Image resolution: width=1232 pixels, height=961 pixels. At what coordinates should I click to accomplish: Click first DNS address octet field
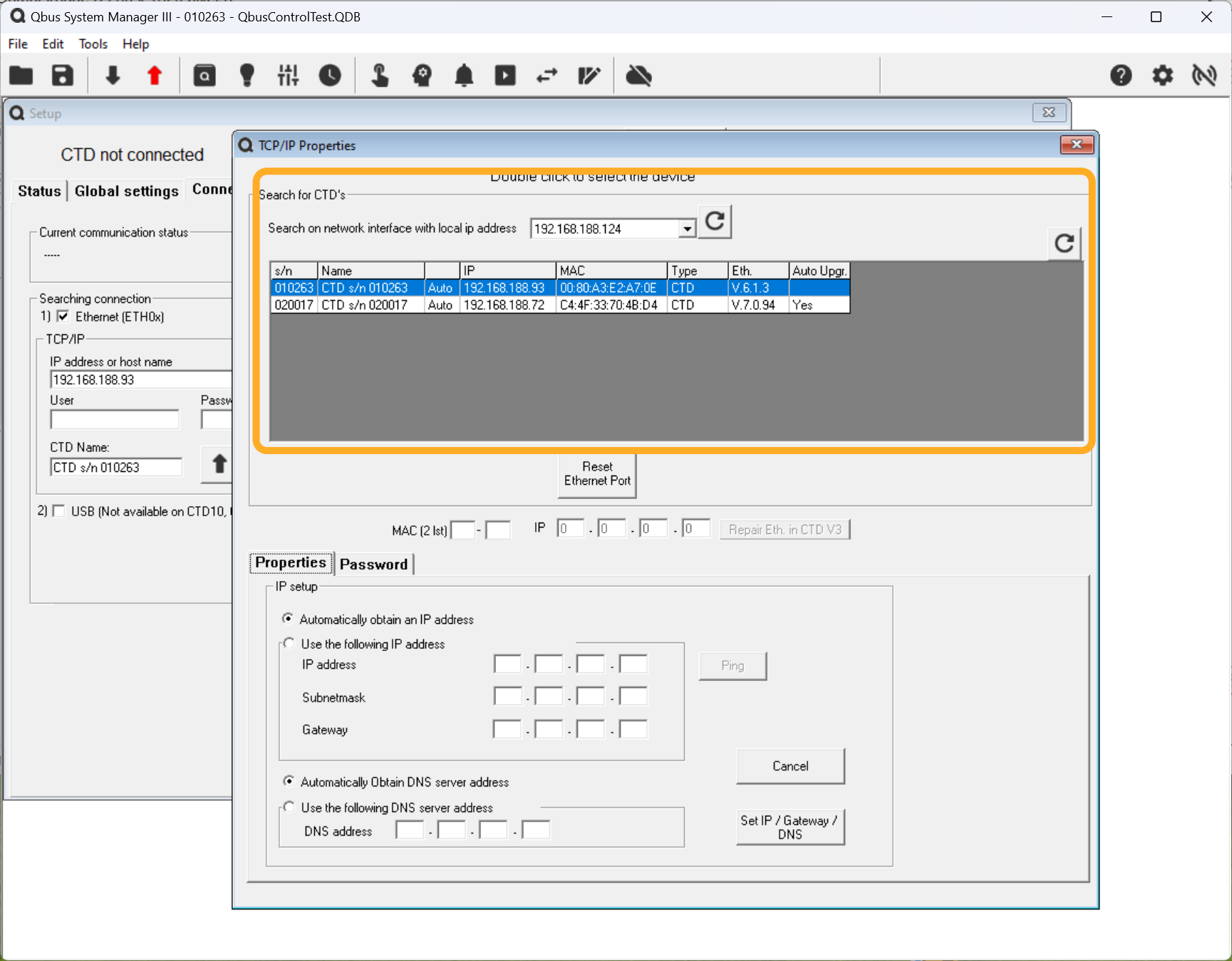tap(410, 830)
